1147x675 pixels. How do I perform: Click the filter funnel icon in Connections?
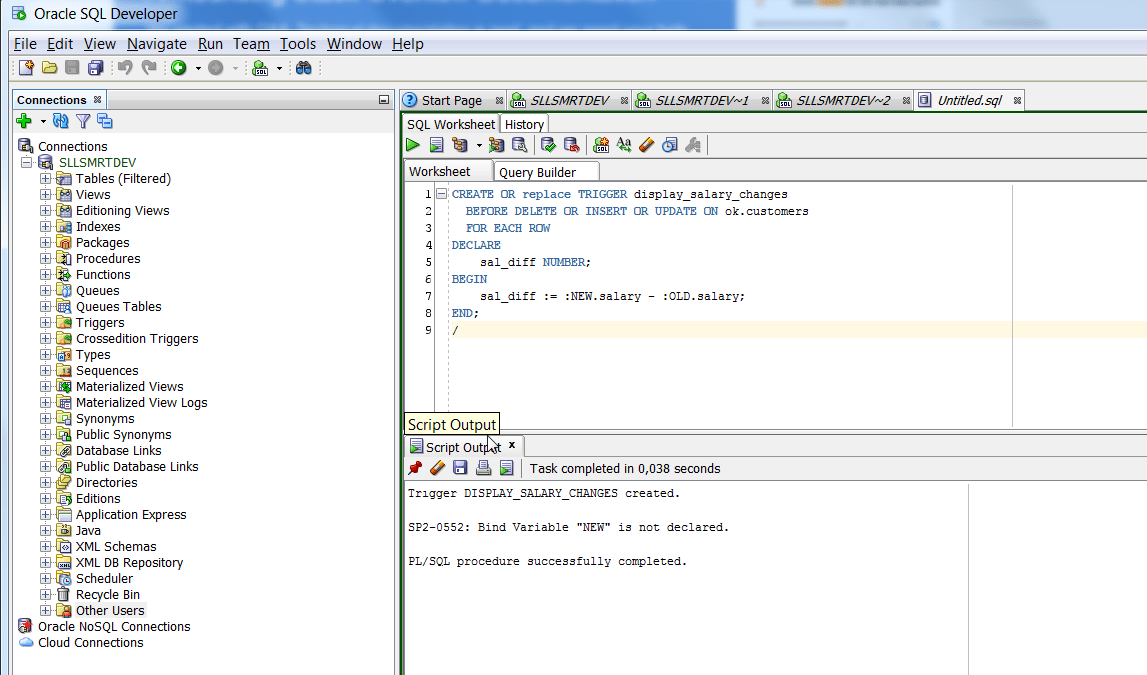83,121
